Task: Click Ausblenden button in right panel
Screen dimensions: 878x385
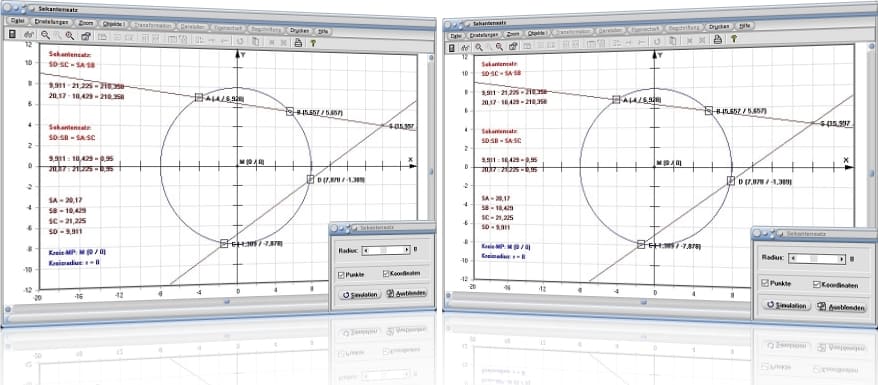Action: [840, 307]
